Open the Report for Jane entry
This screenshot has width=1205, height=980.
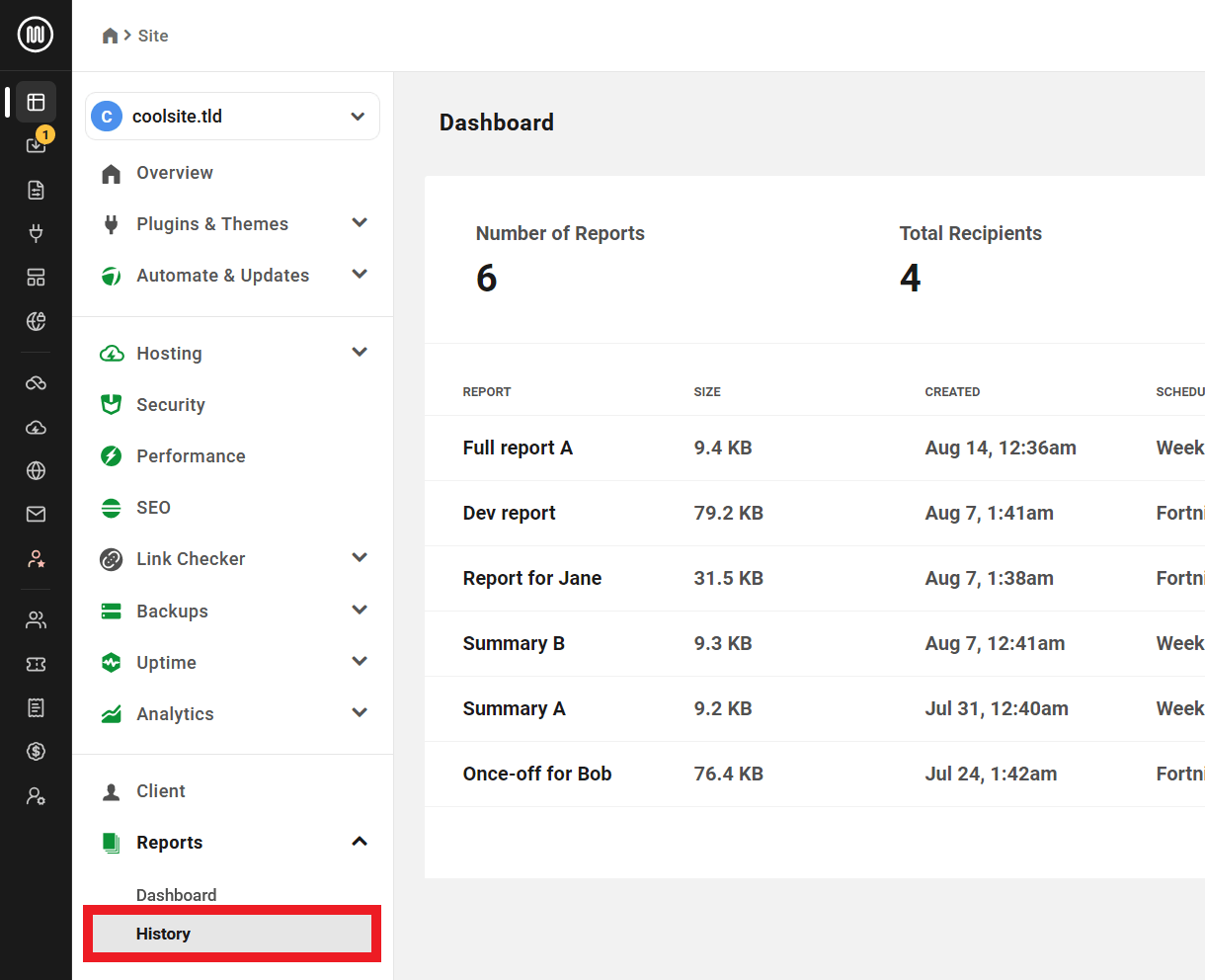click(x=532, y=578)
